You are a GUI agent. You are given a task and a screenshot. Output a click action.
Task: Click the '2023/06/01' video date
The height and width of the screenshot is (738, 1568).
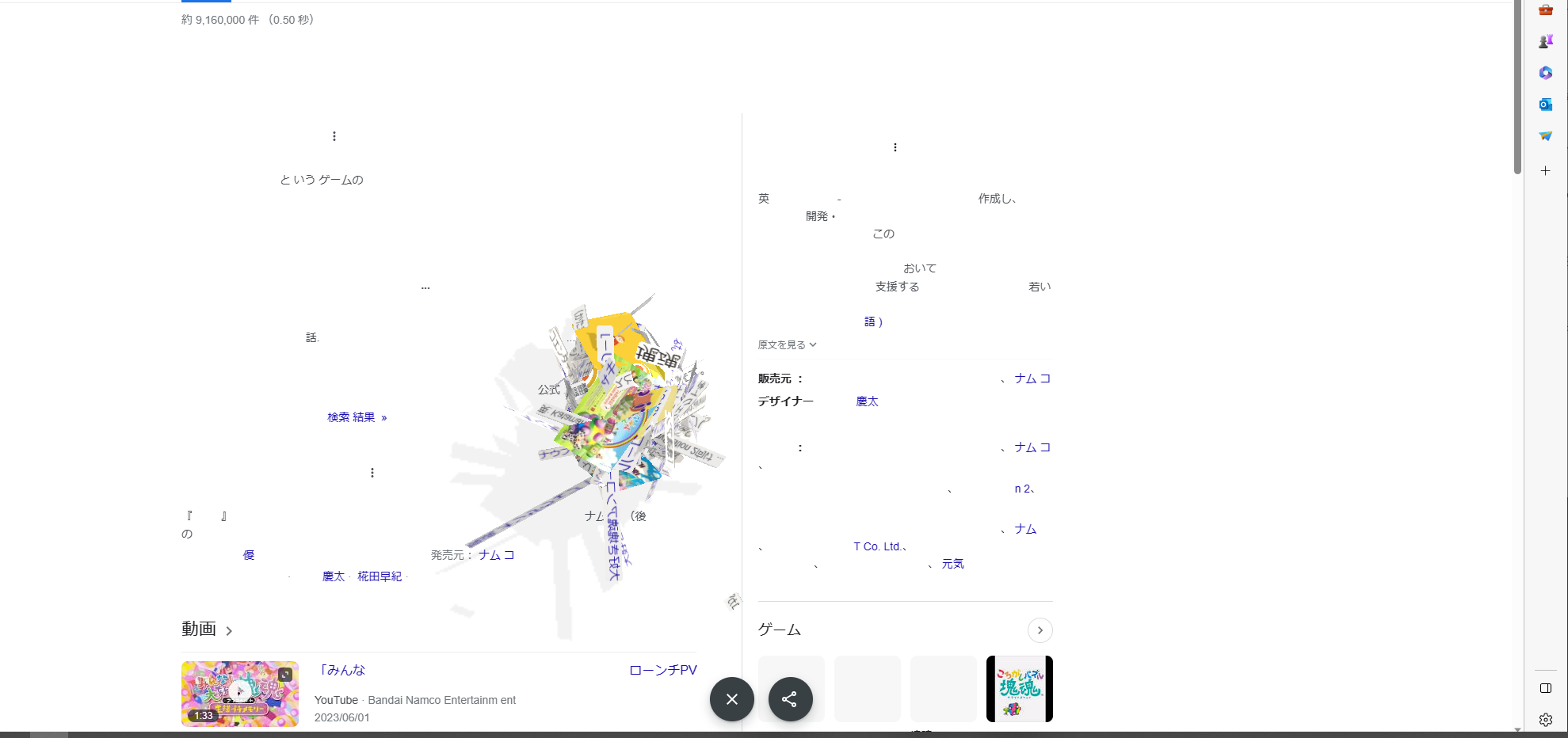[342, 717]
